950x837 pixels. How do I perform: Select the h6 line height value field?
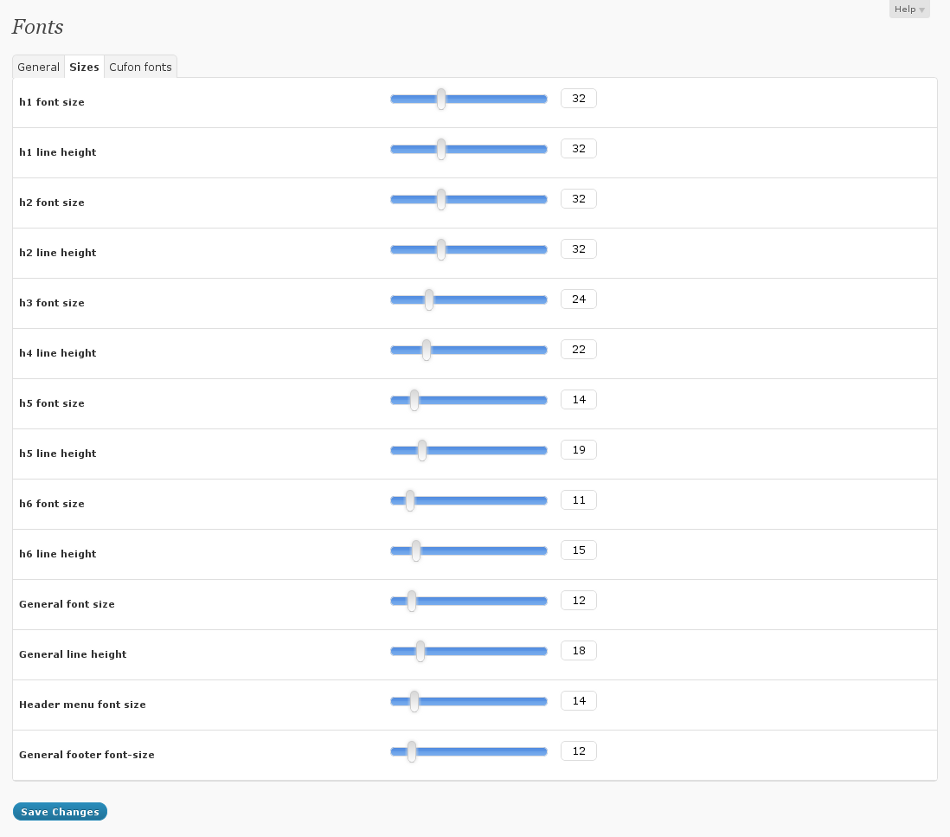click(x=578, y=550)
